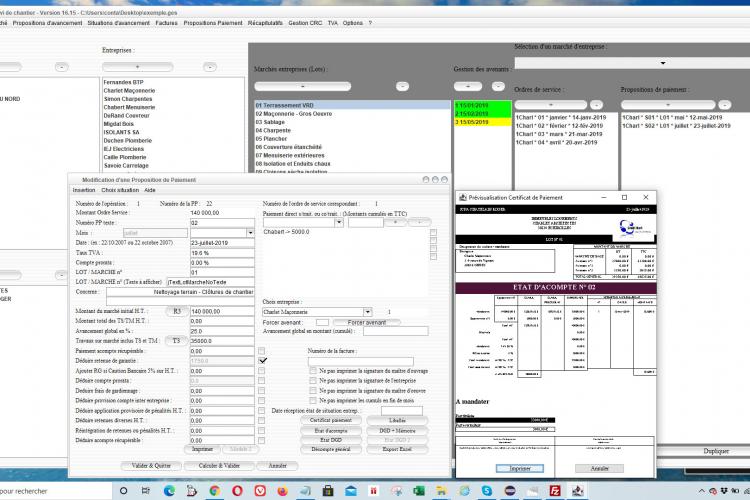Screen dimensions: 750x500
Task: Check Déduire frais de gardiennage checkbox
Action: pos(262,391)
